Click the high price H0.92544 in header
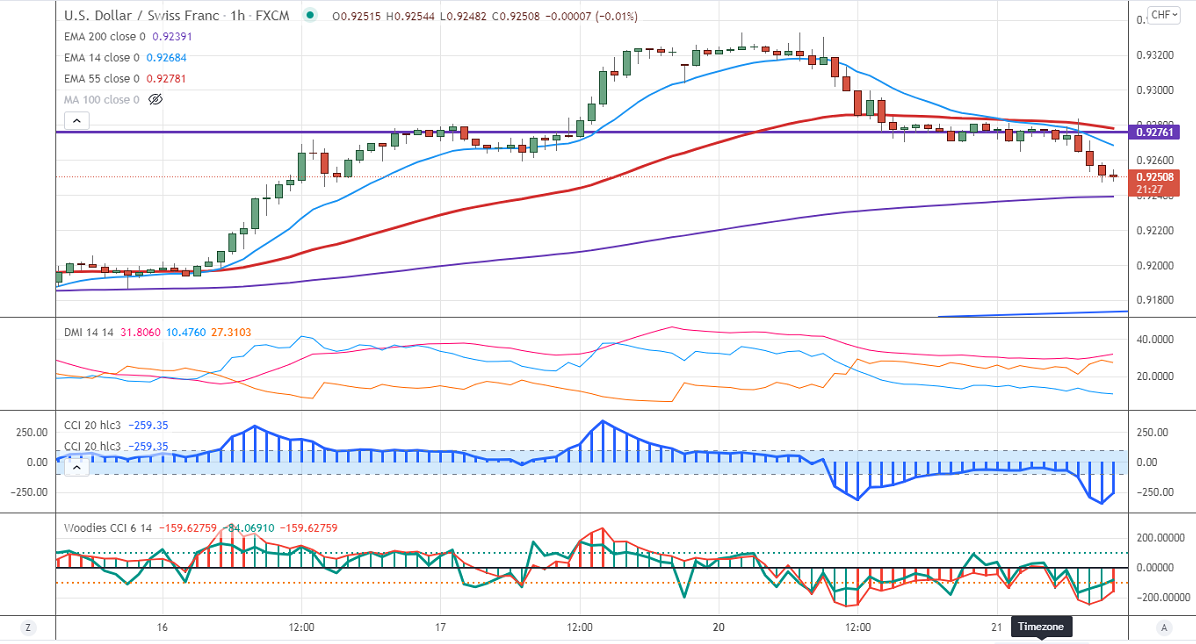The width and height of the screenshot is (1196, 644). (410, 16)
